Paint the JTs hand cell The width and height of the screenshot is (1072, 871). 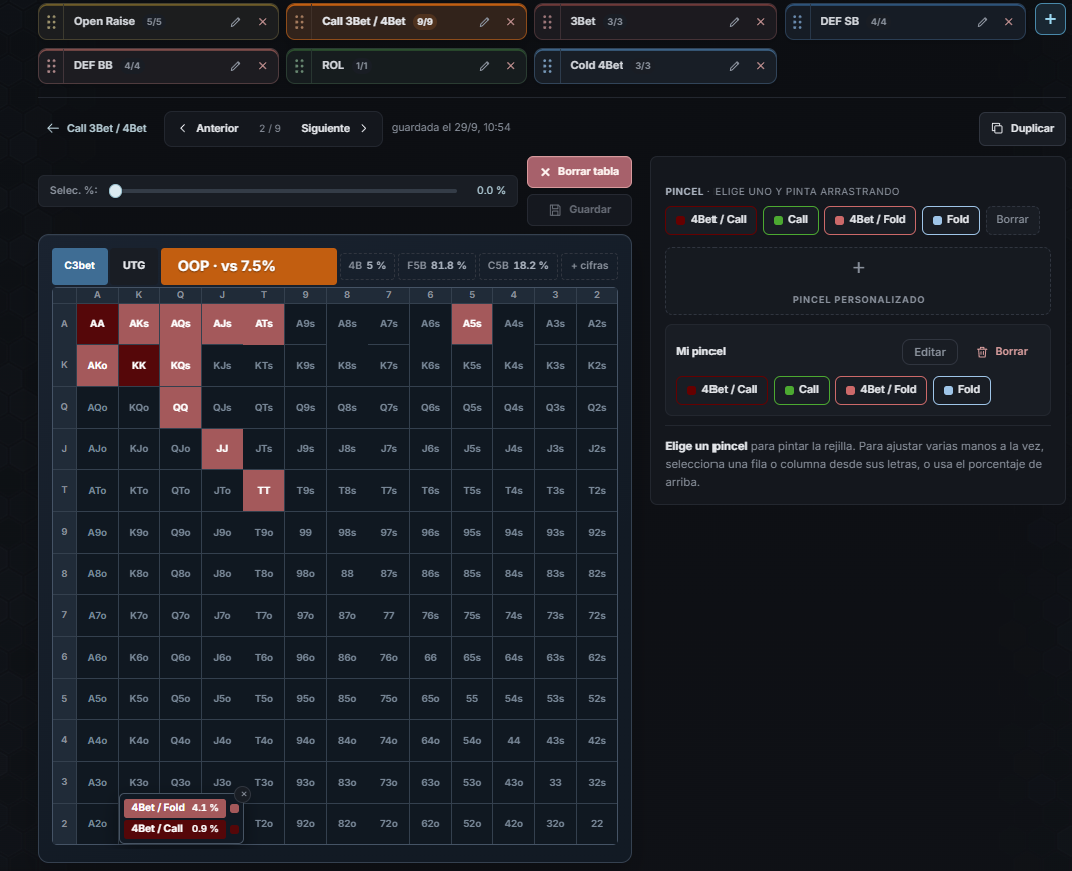coord(263,449)
